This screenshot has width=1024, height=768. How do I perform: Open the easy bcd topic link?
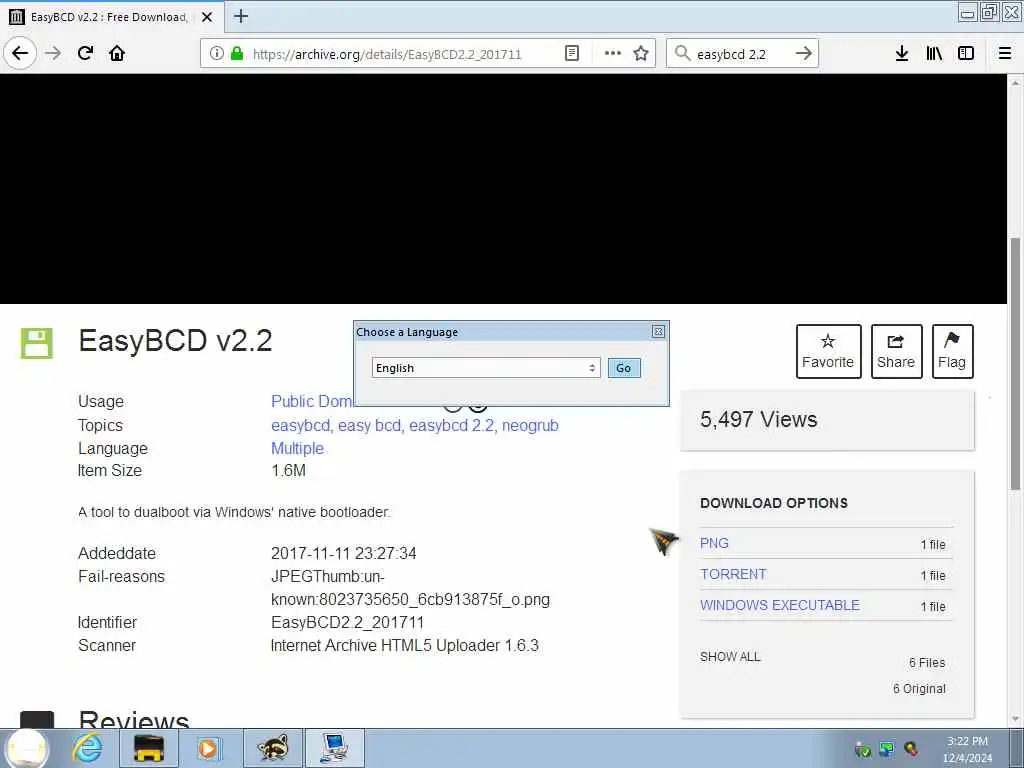coord(369,425)
